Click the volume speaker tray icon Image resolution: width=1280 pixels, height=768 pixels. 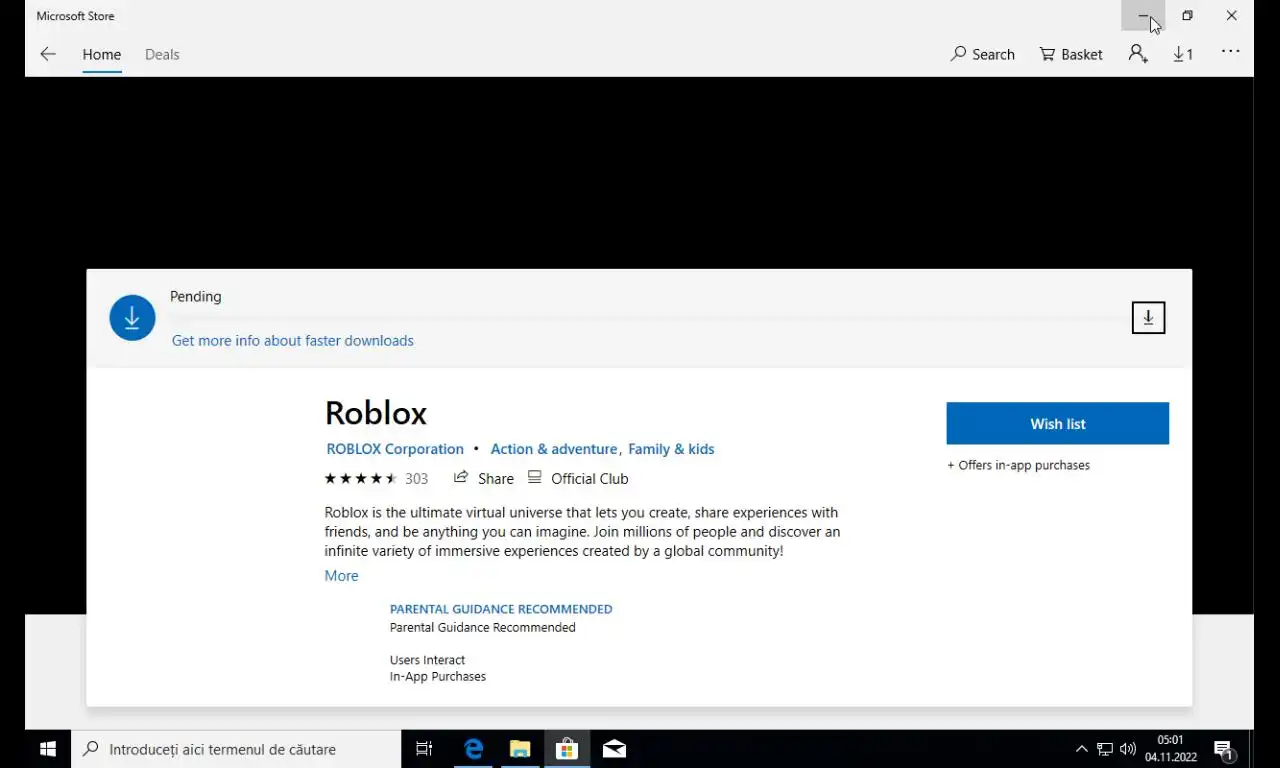tap(1128, 749)
